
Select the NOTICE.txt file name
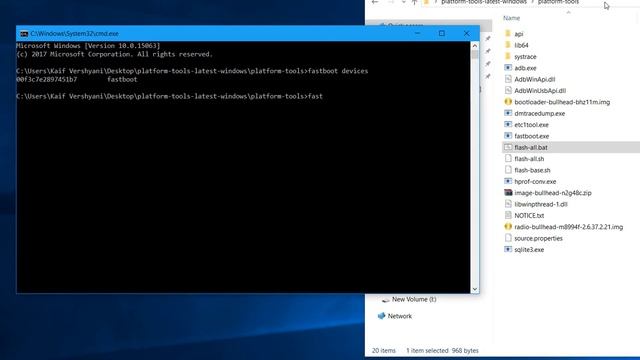[529, 216]
